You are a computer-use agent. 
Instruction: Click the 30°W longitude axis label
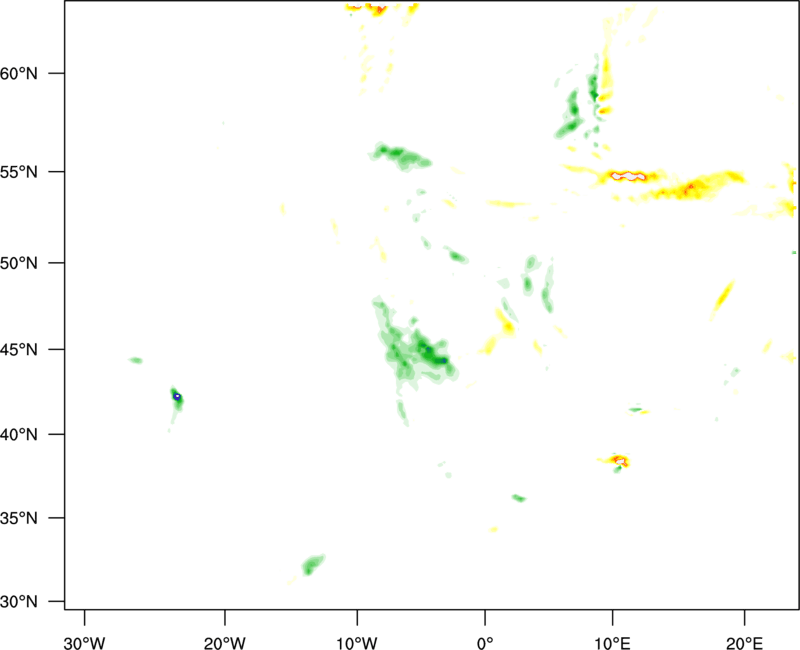coord(84,643)
